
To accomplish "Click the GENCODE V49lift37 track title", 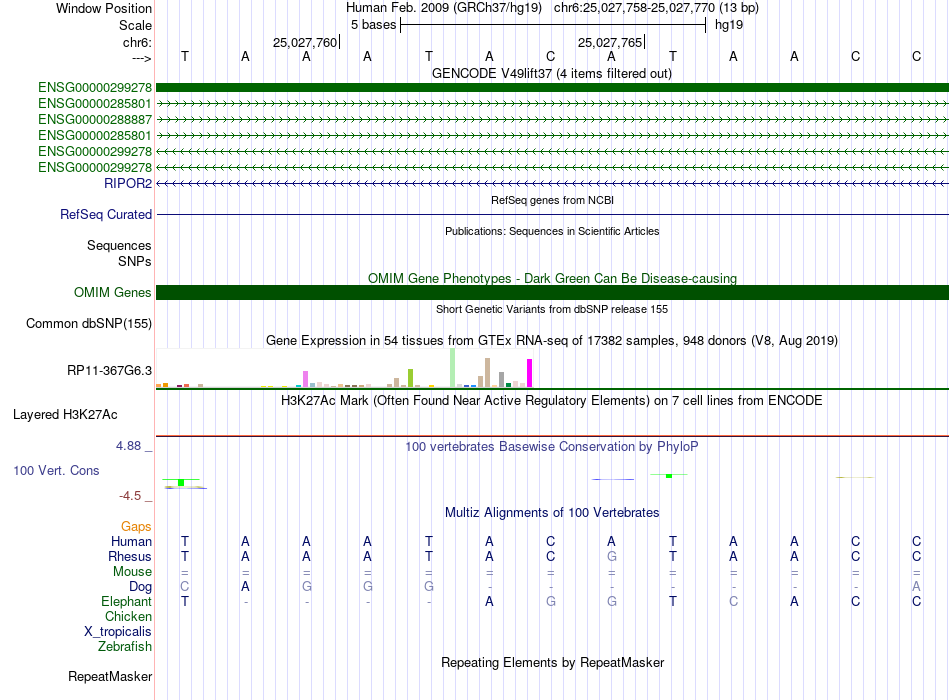I will click(552, 73).
